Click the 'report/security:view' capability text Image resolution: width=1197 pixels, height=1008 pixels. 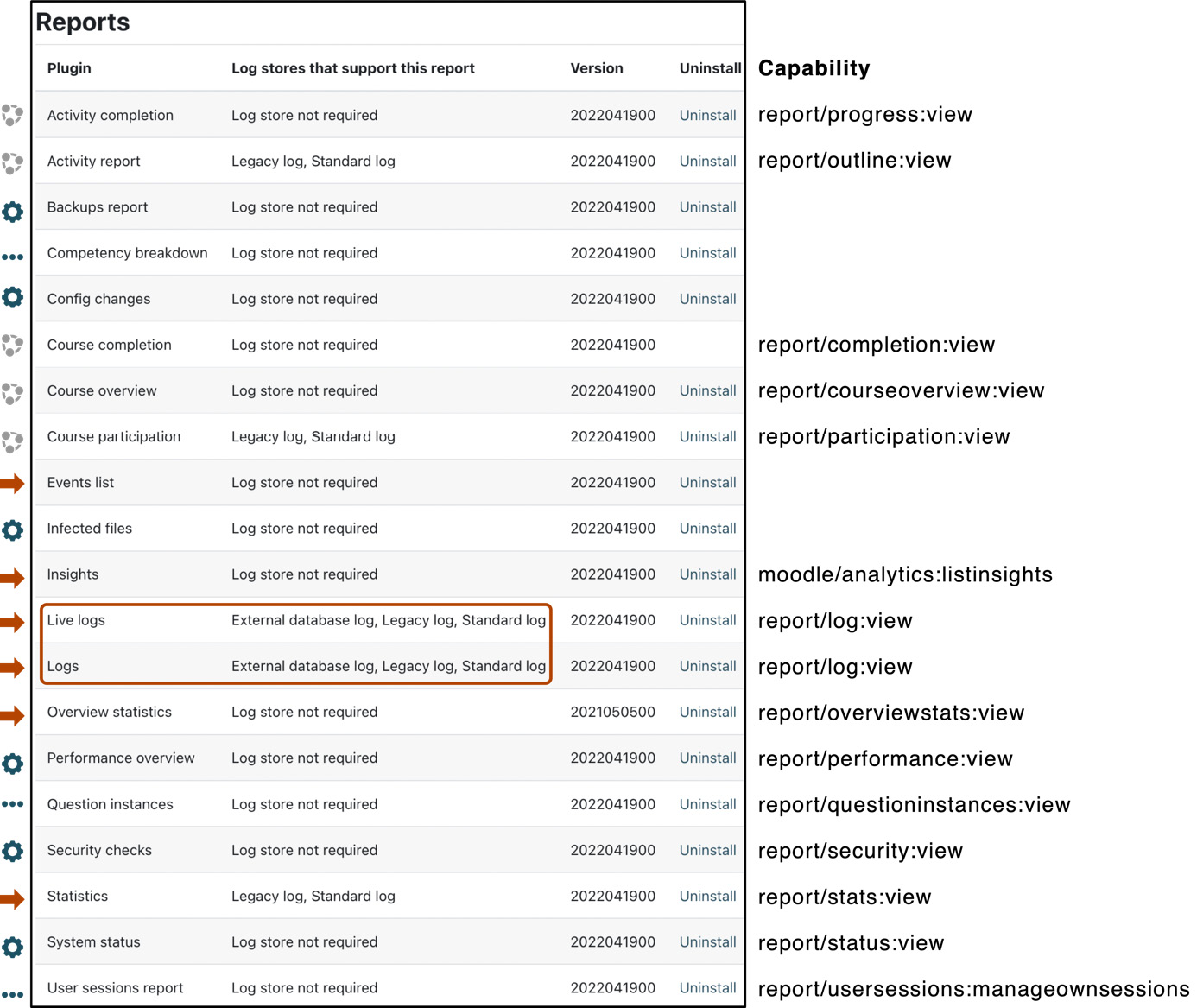click(860, 851)
